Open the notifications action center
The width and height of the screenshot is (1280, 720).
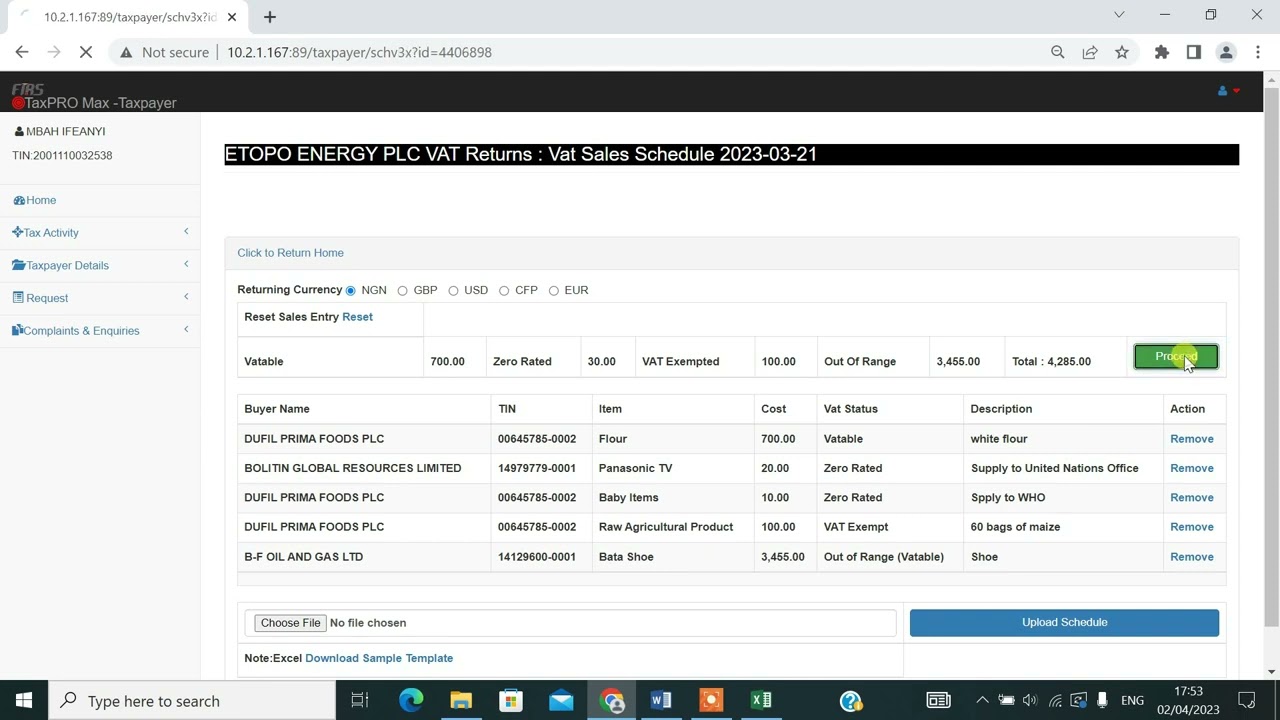(x=1247, y=700)
